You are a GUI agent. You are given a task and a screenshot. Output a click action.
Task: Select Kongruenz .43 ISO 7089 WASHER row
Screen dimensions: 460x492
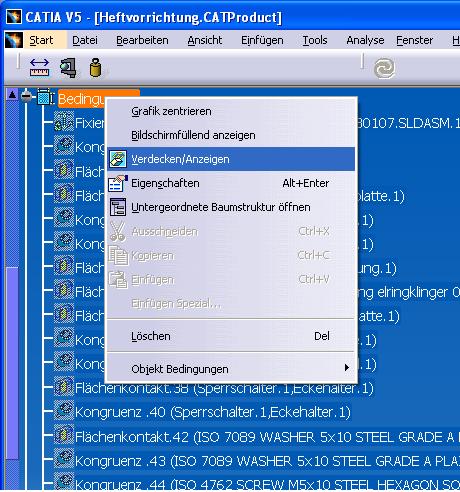[x=267, y=461]
